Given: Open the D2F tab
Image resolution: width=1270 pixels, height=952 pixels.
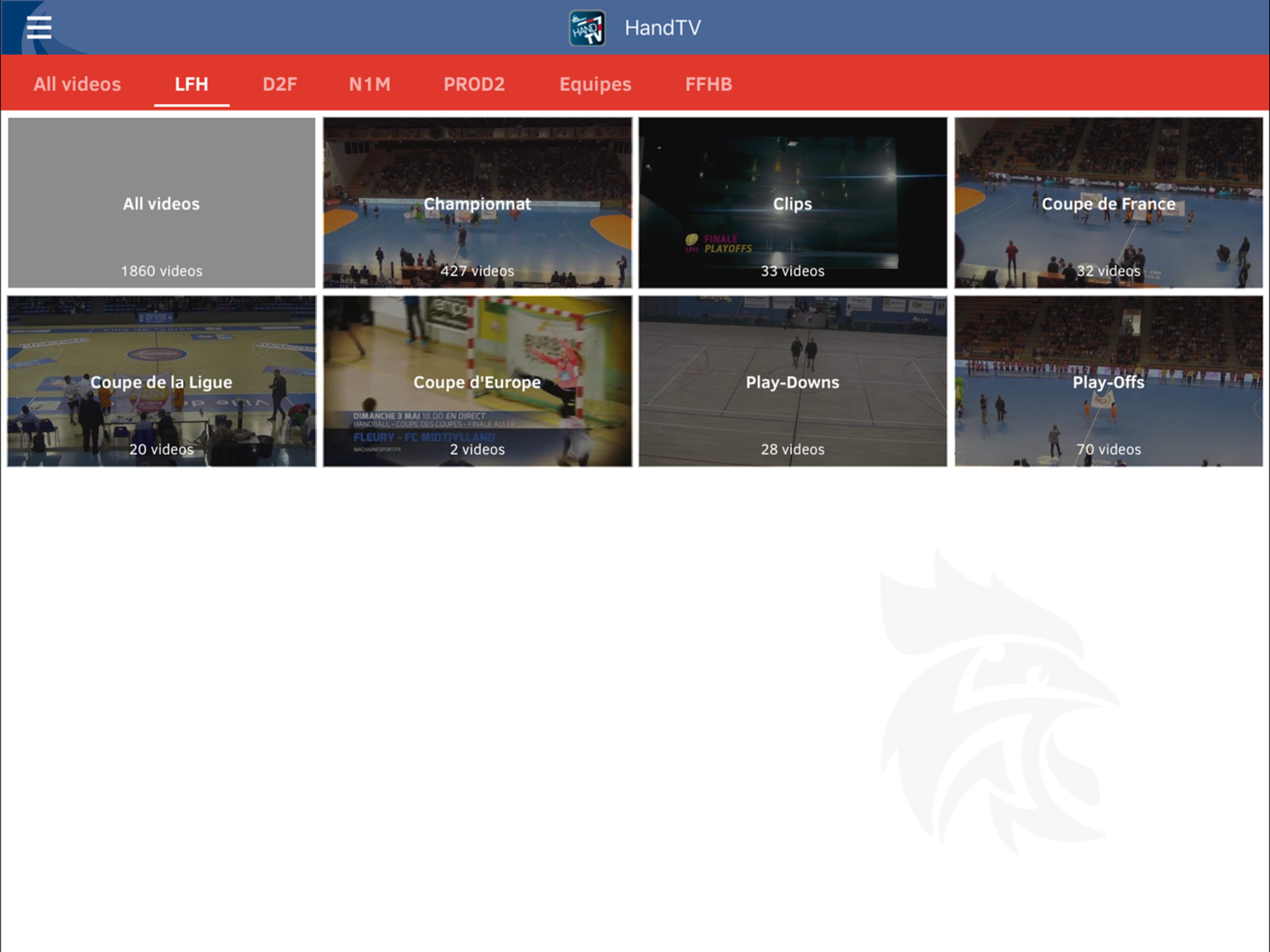Looking at the screenshot, I should [279, 85].
